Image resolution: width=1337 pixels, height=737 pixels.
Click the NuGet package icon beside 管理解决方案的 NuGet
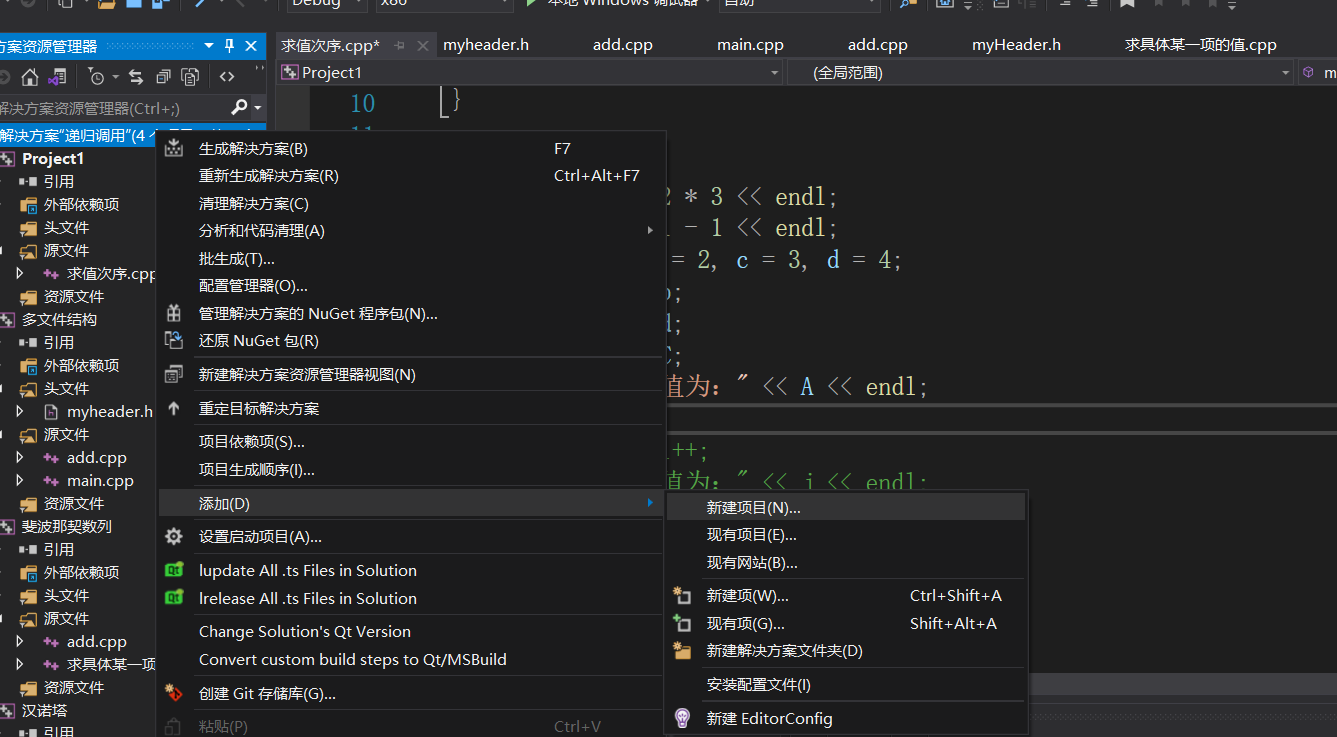[175, 313]
